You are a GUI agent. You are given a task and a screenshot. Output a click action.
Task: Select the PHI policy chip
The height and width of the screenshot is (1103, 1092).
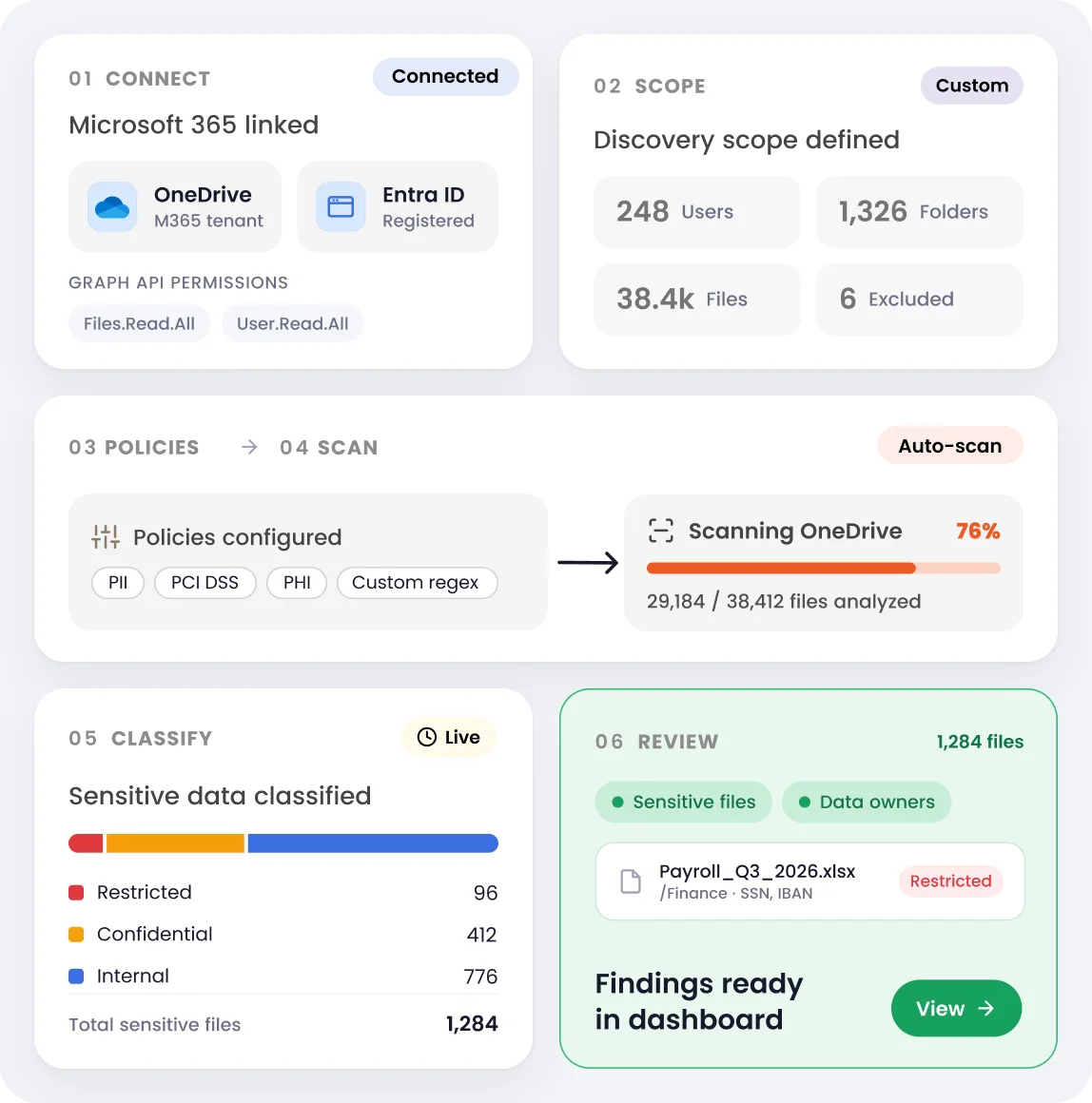[x=297, y=583]
